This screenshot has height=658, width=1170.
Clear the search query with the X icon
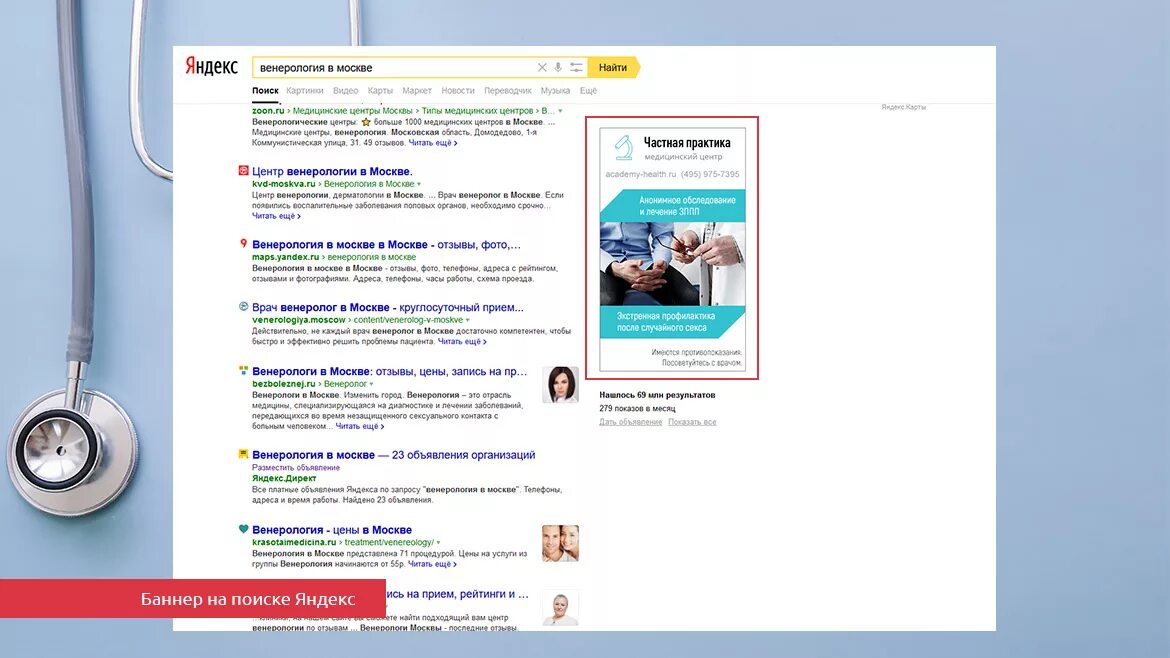[542, 67]
